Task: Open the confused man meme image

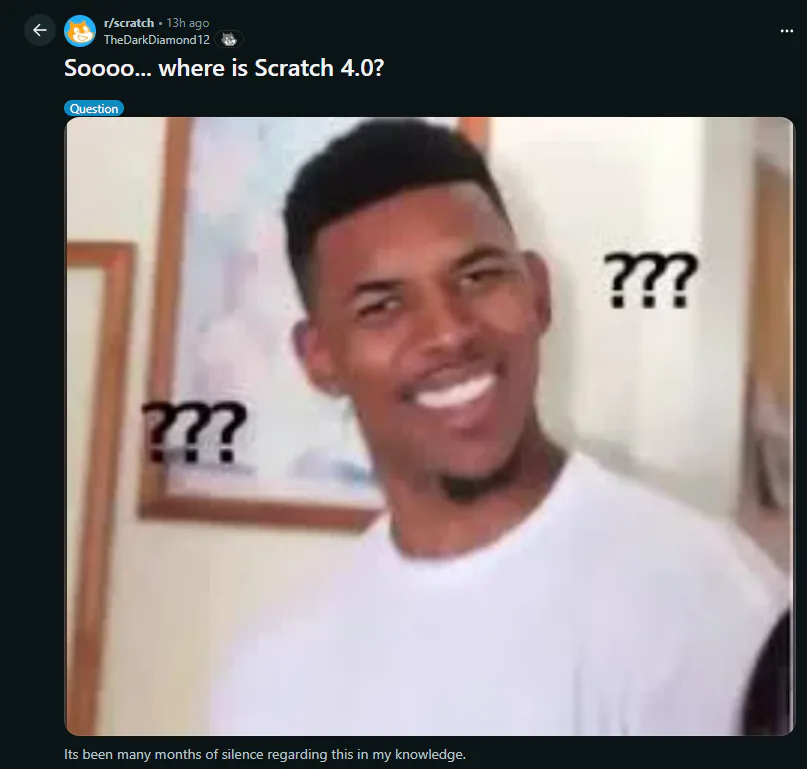Action: (429, 426)
